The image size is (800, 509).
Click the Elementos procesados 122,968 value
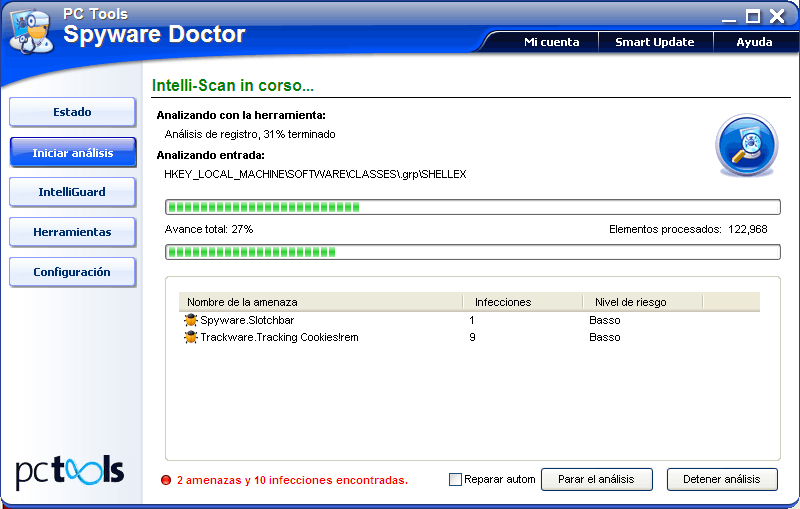tap(747, 230)
